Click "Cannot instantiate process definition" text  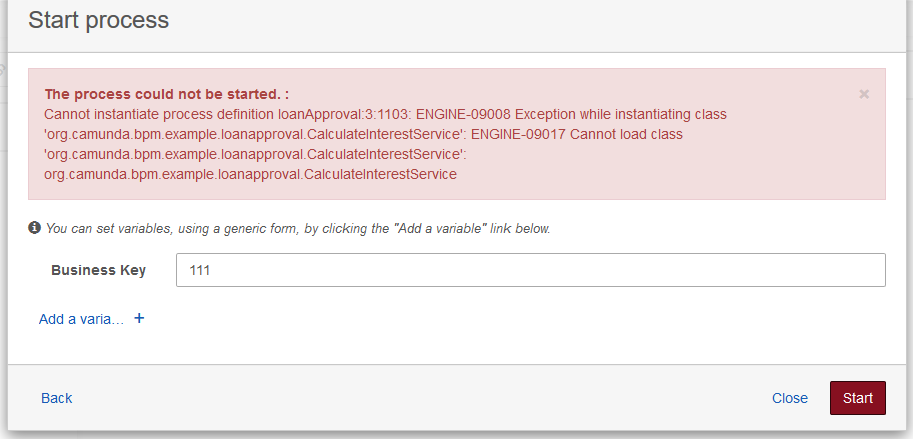coord(160,114)
